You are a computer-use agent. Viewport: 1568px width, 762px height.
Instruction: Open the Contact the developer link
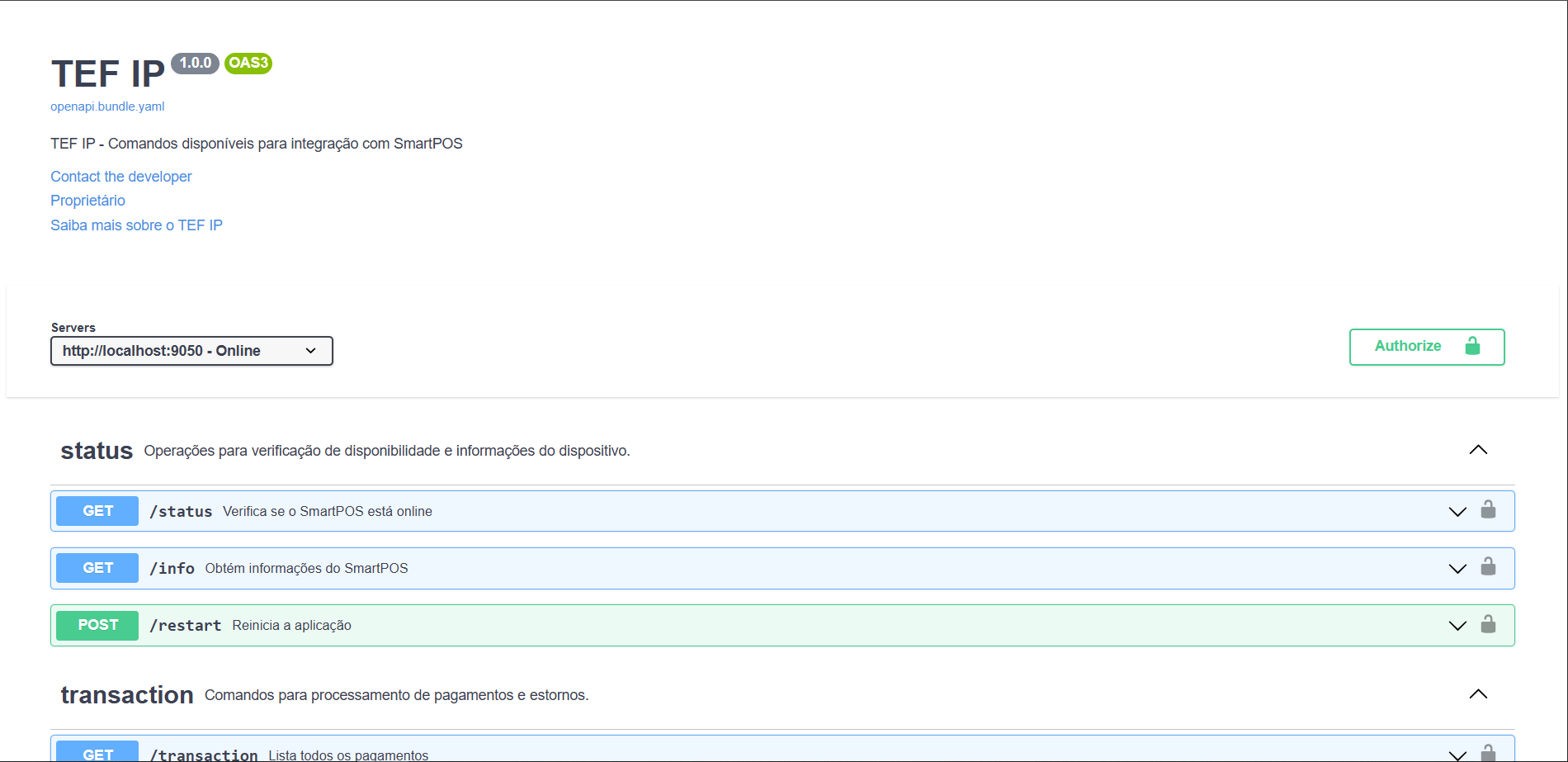click(120, 176)
